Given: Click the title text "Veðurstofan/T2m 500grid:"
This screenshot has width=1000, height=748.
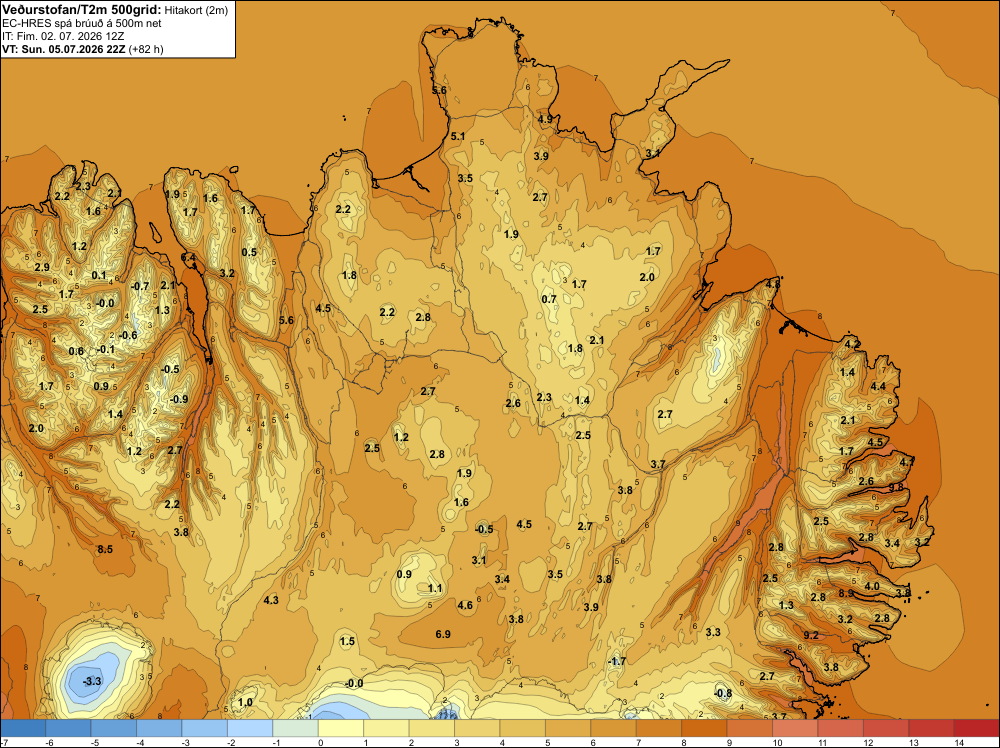Looking at the screenshot, I should pyautogui.click(x=82, y=10).
